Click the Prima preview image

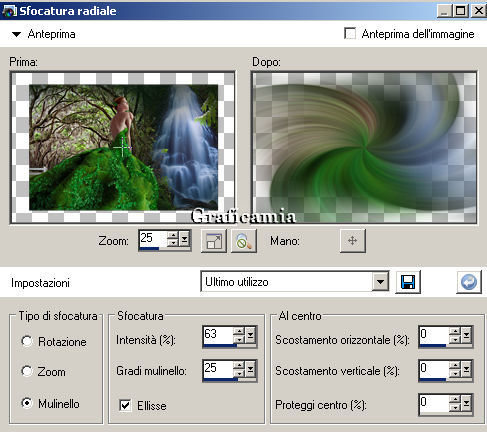pos(123,147)
